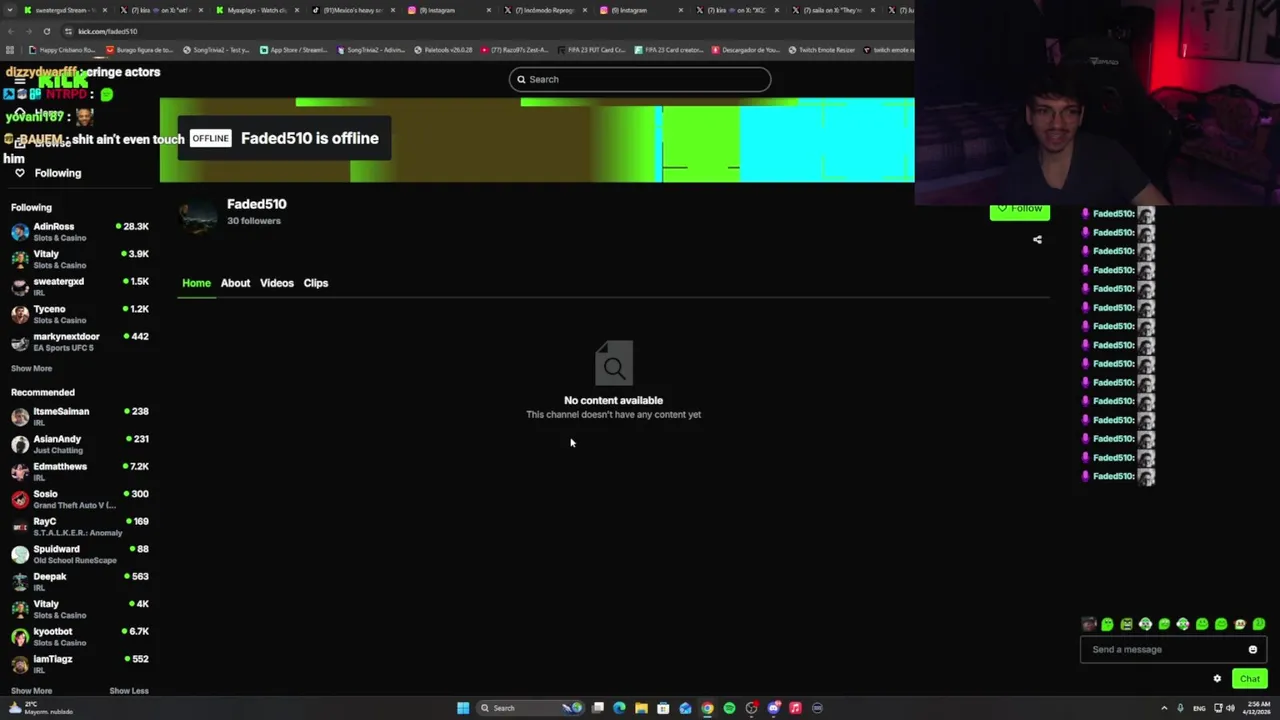
Task: Open the Following heart link in sidebar
Action: 46,173
